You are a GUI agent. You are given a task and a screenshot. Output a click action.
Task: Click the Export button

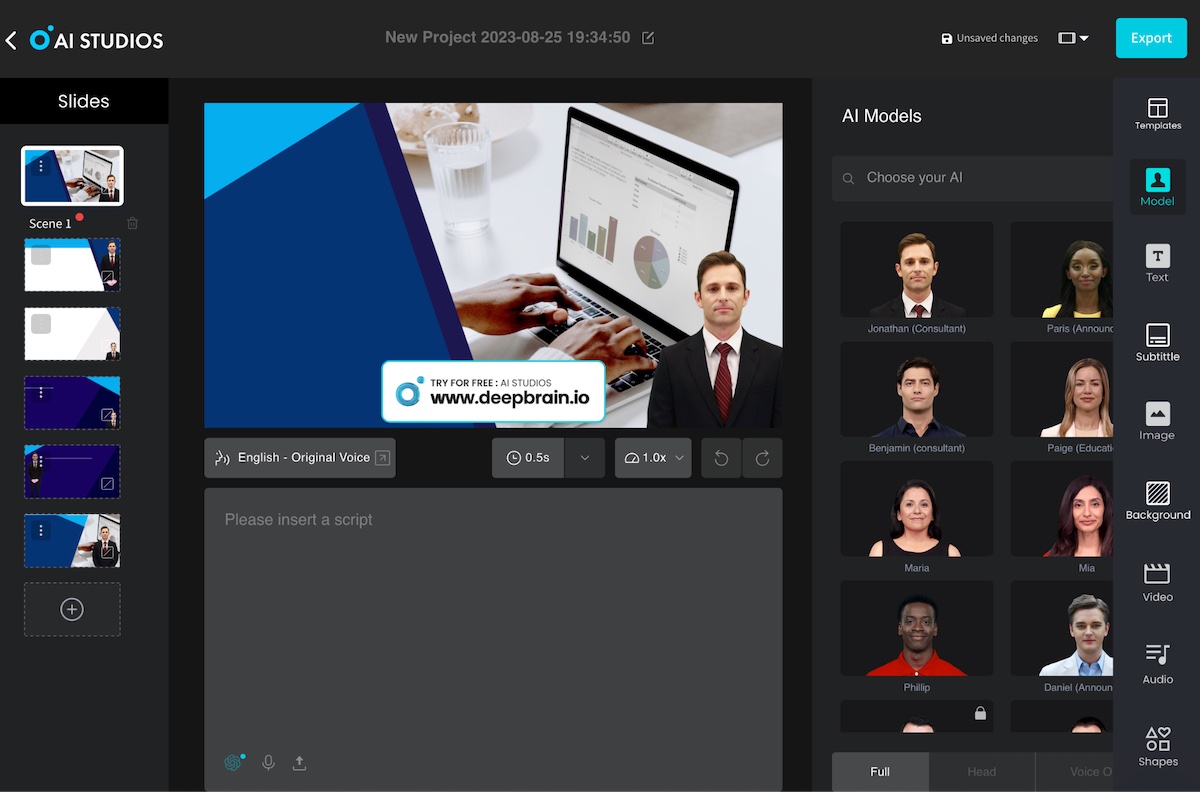(1151, 38)
